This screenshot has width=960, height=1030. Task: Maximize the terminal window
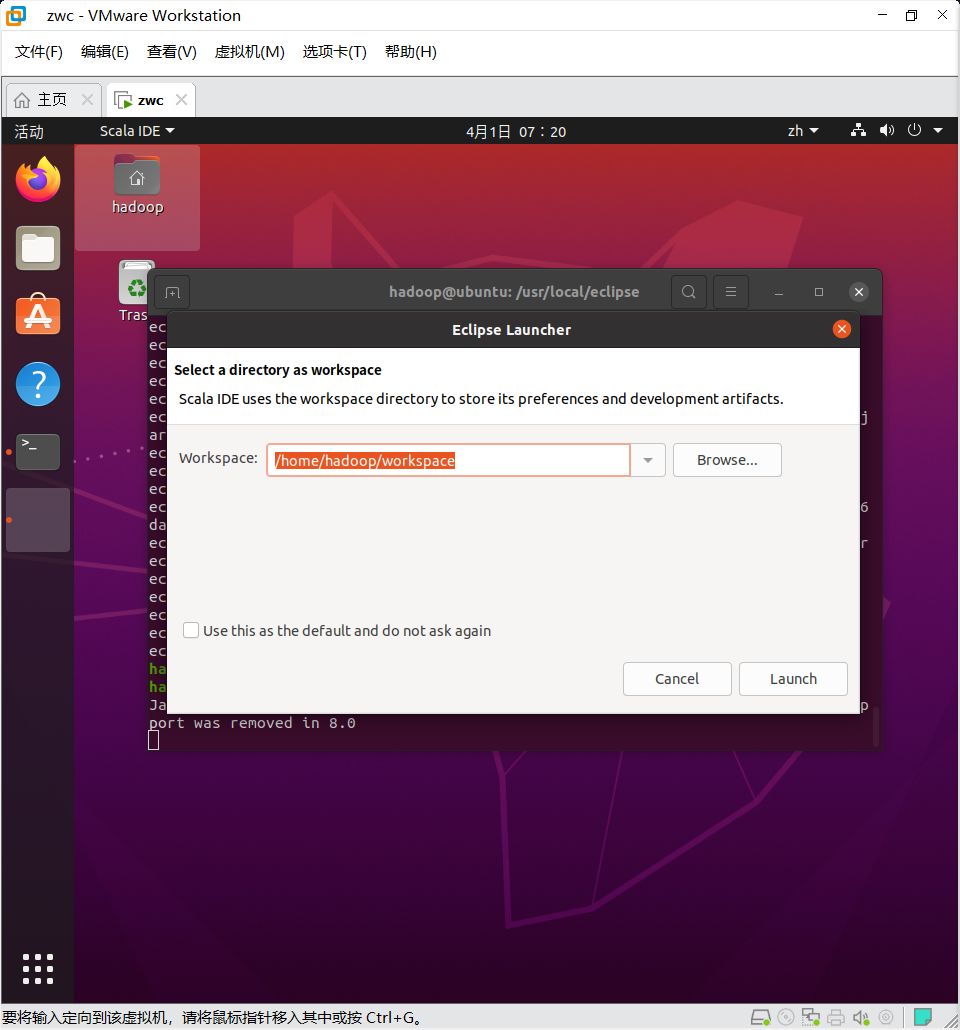click(819, 292)
